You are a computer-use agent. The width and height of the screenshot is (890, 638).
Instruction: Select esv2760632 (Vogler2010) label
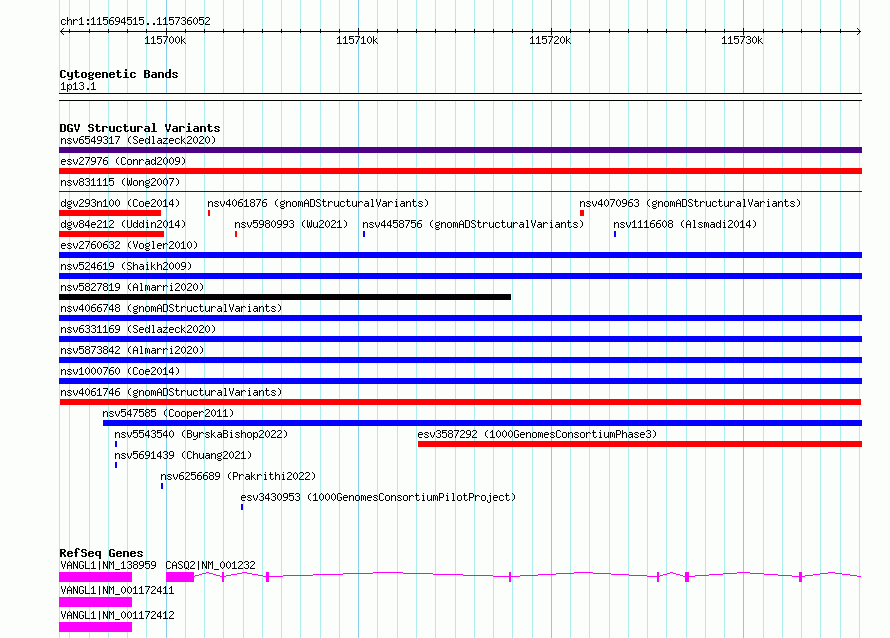click(129, 245)
